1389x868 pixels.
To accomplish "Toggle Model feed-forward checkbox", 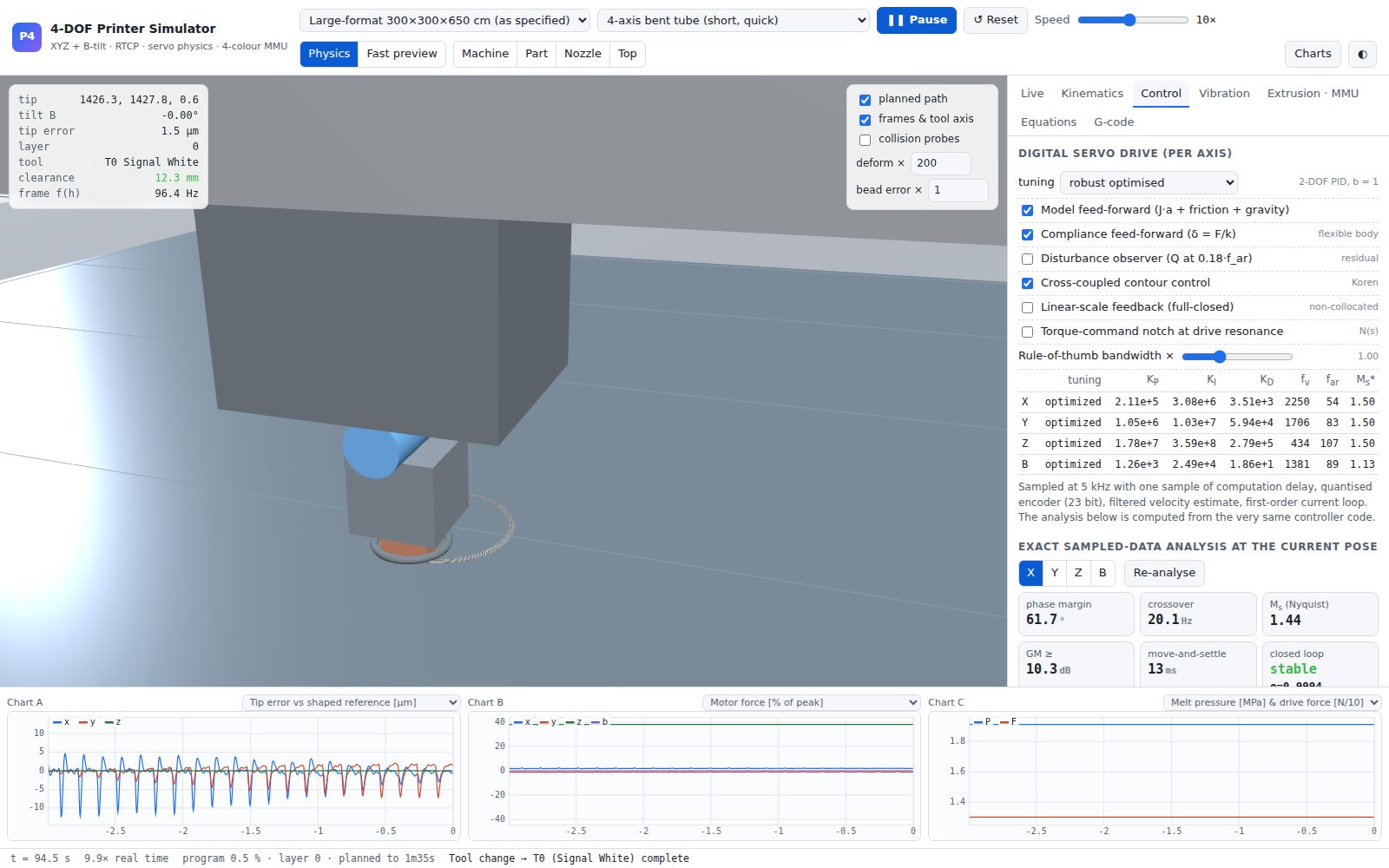I will click(x=1027, y=210).
